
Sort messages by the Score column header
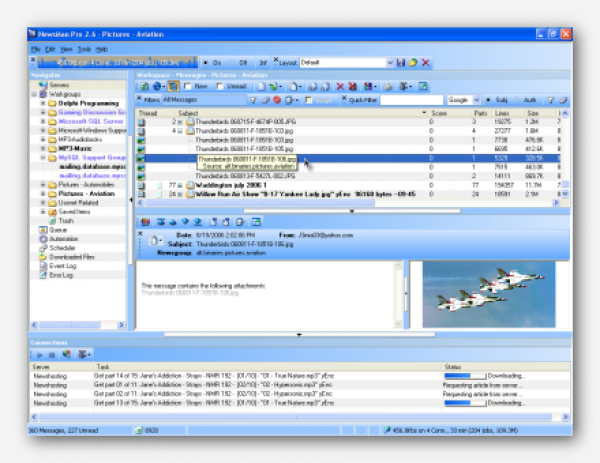[x=448, y=113]
